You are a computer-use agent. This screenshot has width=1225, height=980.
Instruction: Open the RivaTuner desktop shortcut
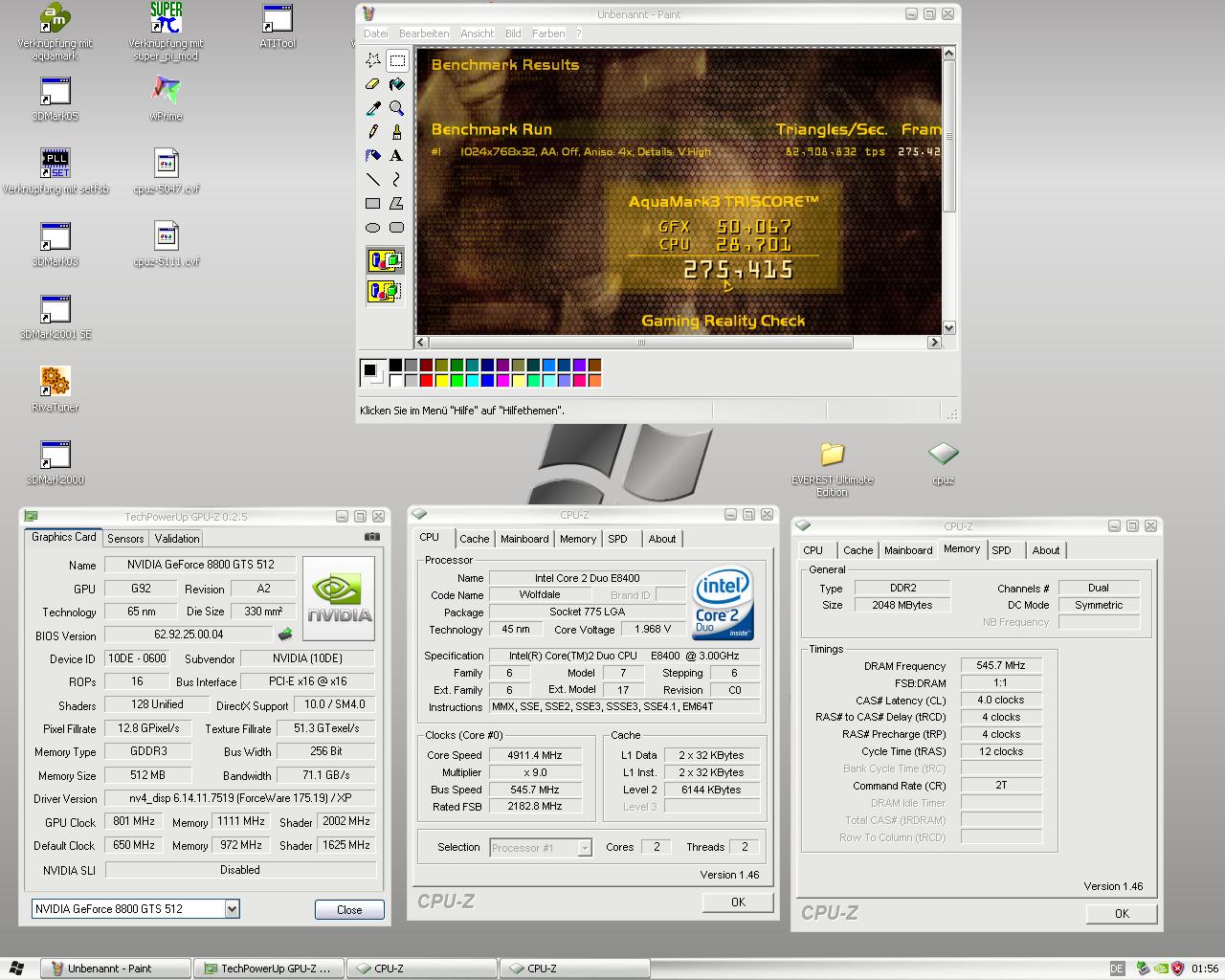55,389
